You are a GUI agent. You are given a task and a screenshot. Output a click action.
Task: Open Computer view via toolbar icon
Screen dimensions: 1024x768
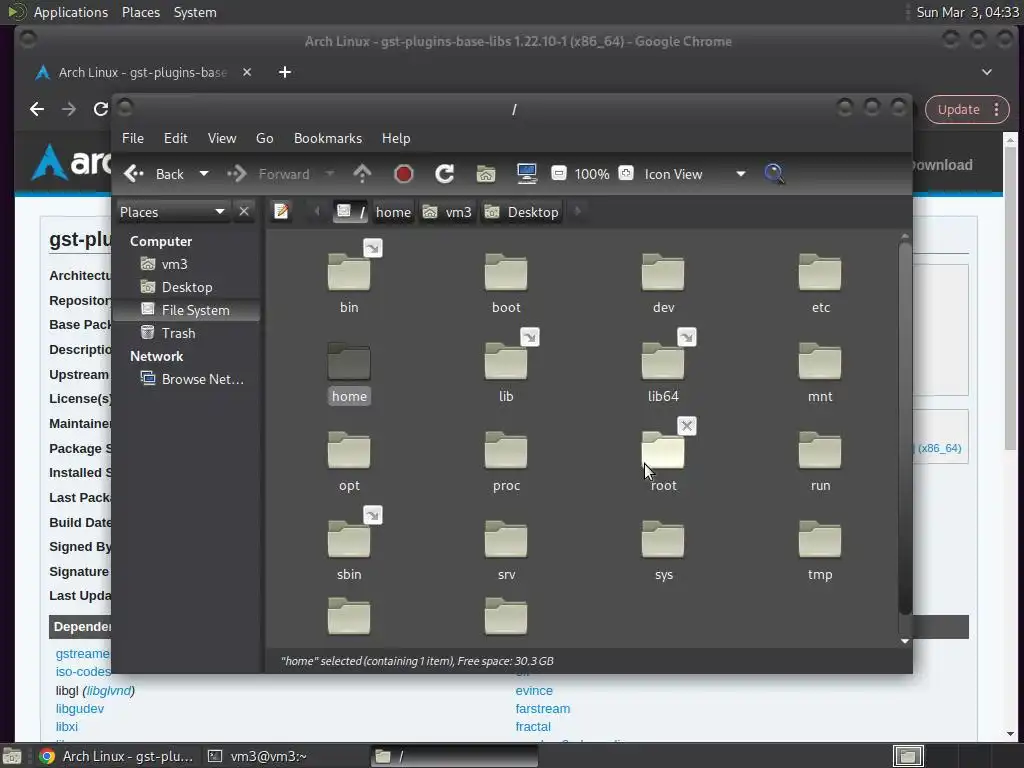click(x=526, y=174)
